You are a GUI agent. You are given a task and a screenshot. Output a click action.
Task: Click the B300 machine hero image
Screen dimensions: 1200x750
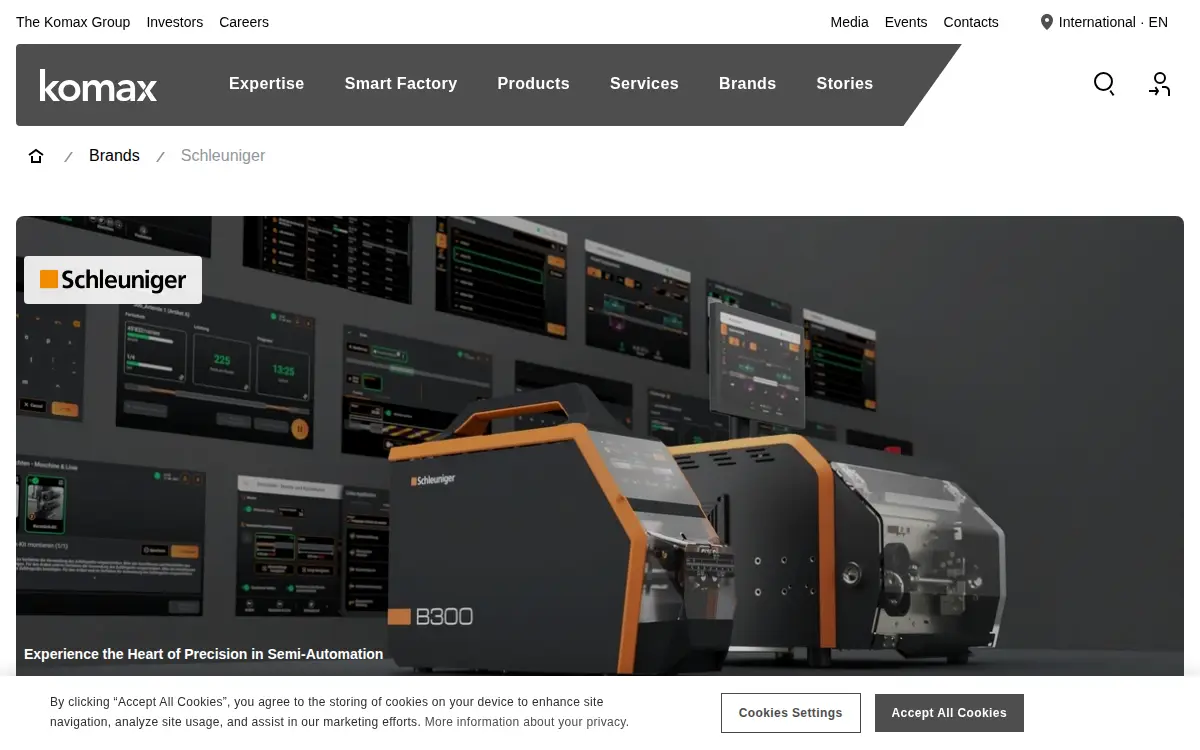(600, 446)
